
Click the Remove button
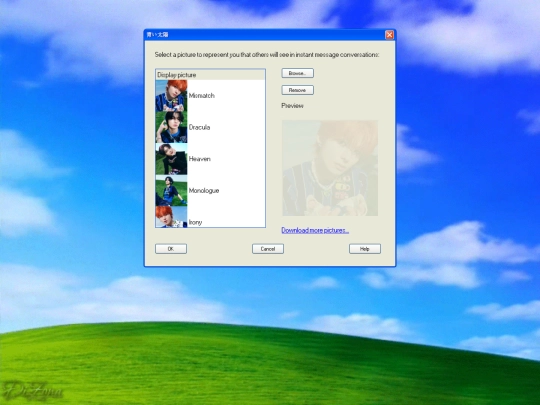point(298,90)
